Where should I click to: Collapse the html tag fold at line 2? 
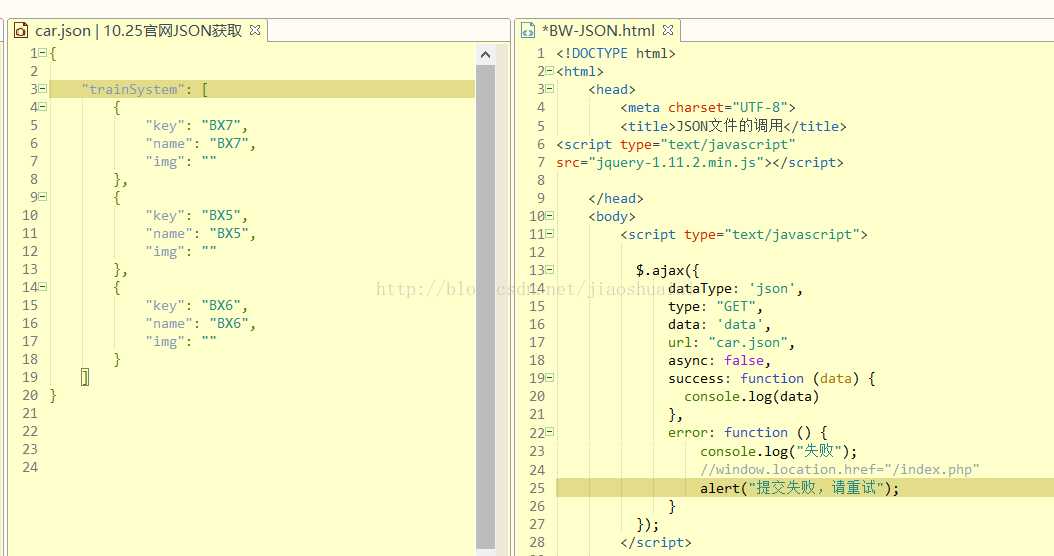click(550, 71)
